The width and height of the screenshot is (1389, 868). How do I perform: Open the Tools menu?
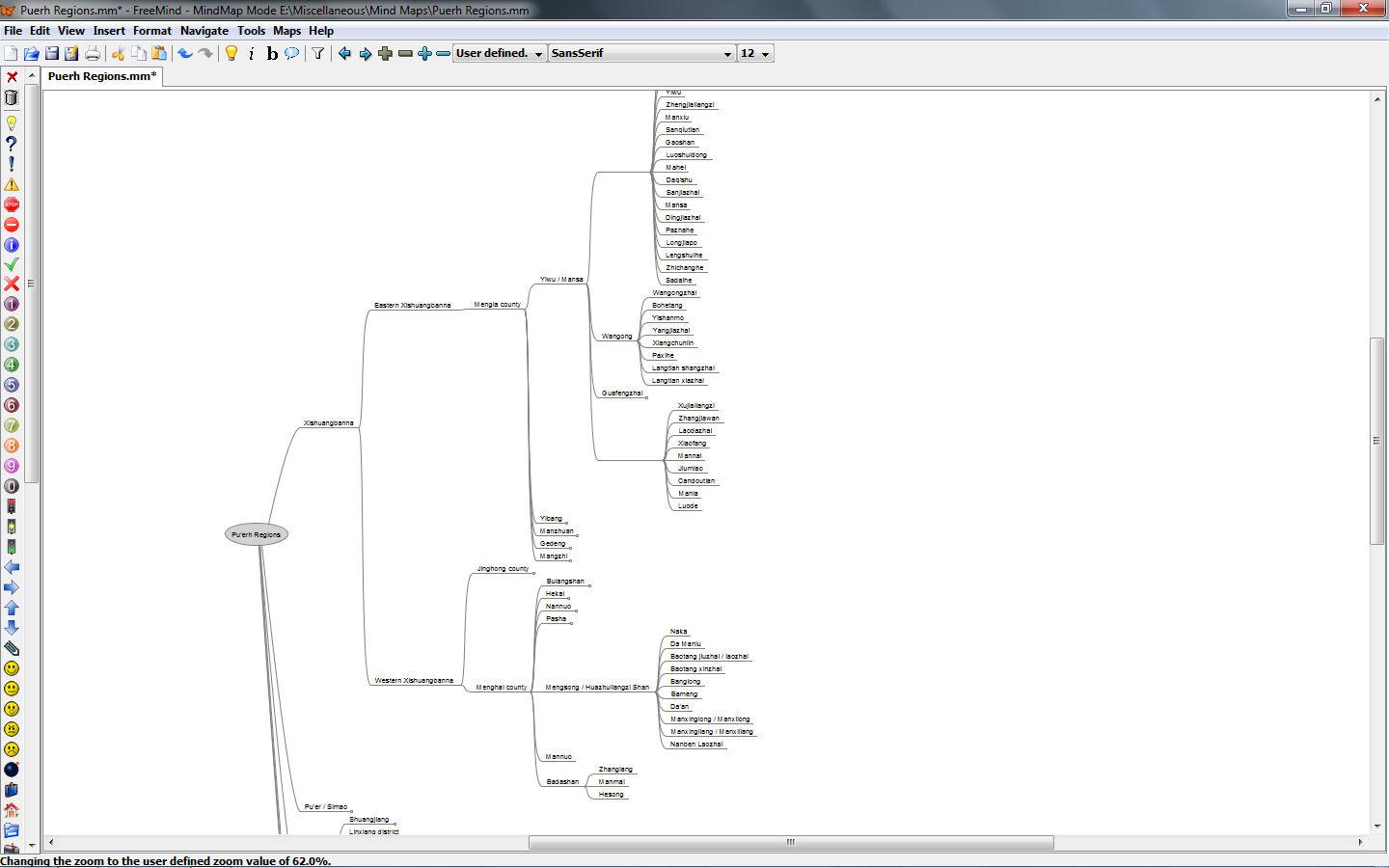tap(251, 31)
